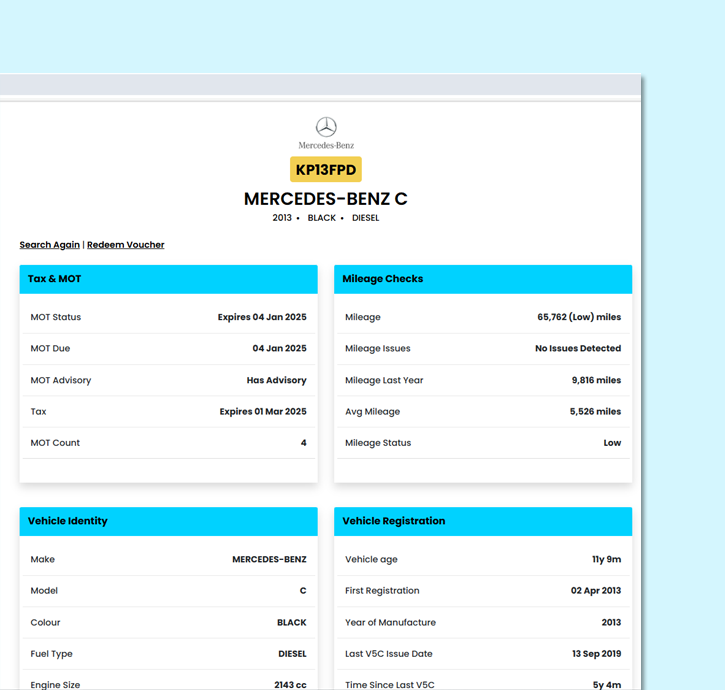Click the Model label
Image resolution: width=725 pixels, height=690 pixels.
coord(44,591)
